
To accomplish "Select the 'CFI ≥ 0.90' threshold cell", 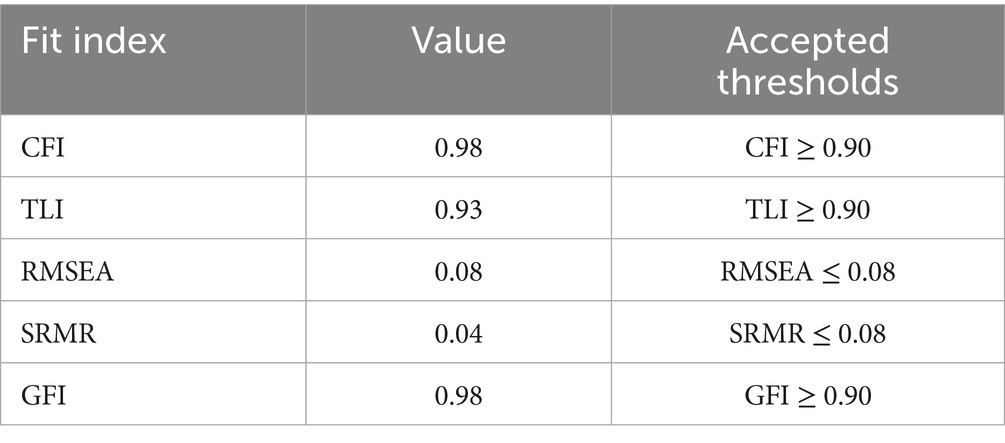I will [807, 150].
